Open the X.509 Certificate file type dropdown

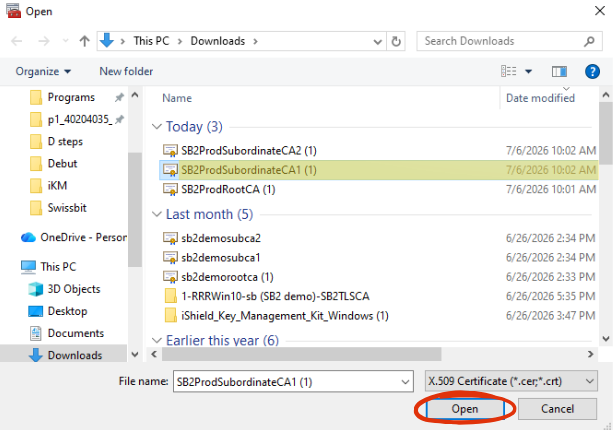[x=511, y=381]
